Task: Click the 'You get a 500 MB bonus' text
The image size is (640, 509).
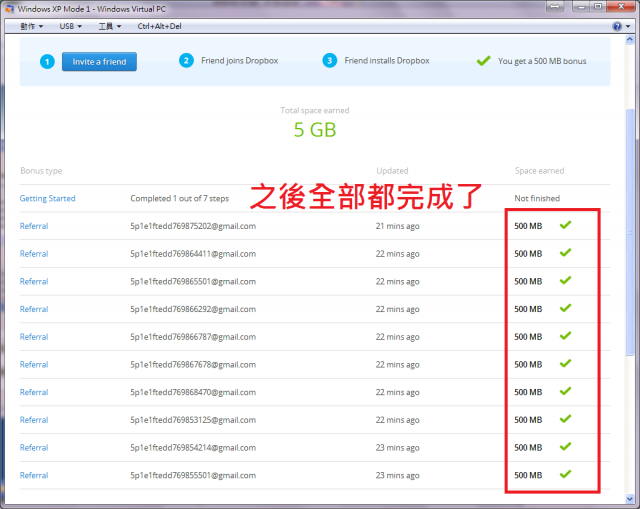Action: (x=542, y=61)
